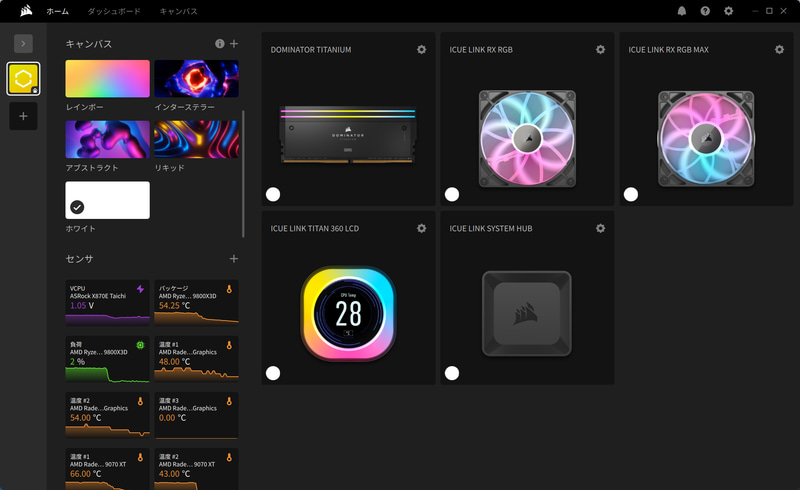800x490 pixels.
Task: Add a new profile with sidebar plus
Action: click(x=23, y=116)
